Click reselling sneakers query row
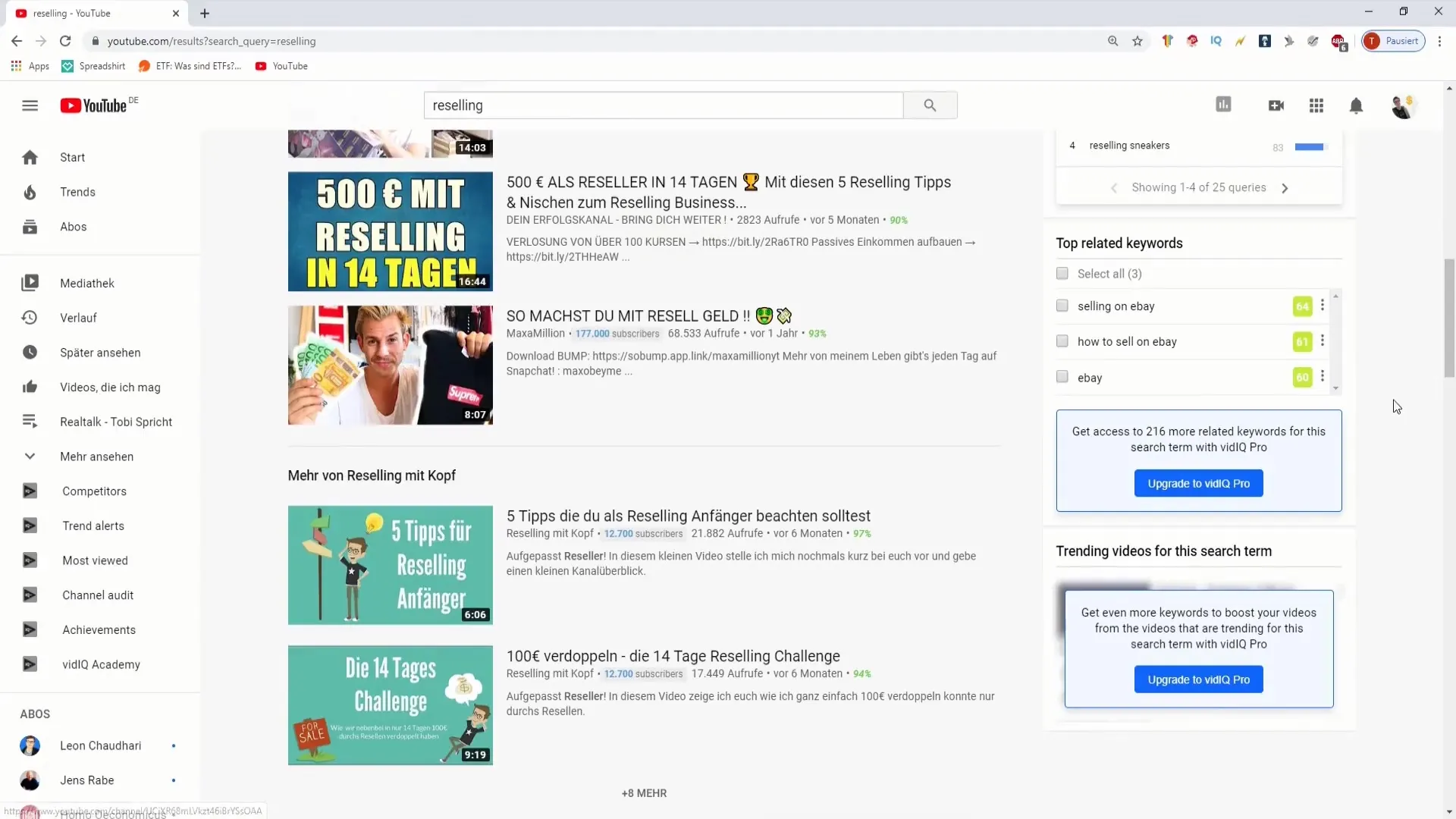Viewport: 1456px width, 819px height. [1198, 146]
